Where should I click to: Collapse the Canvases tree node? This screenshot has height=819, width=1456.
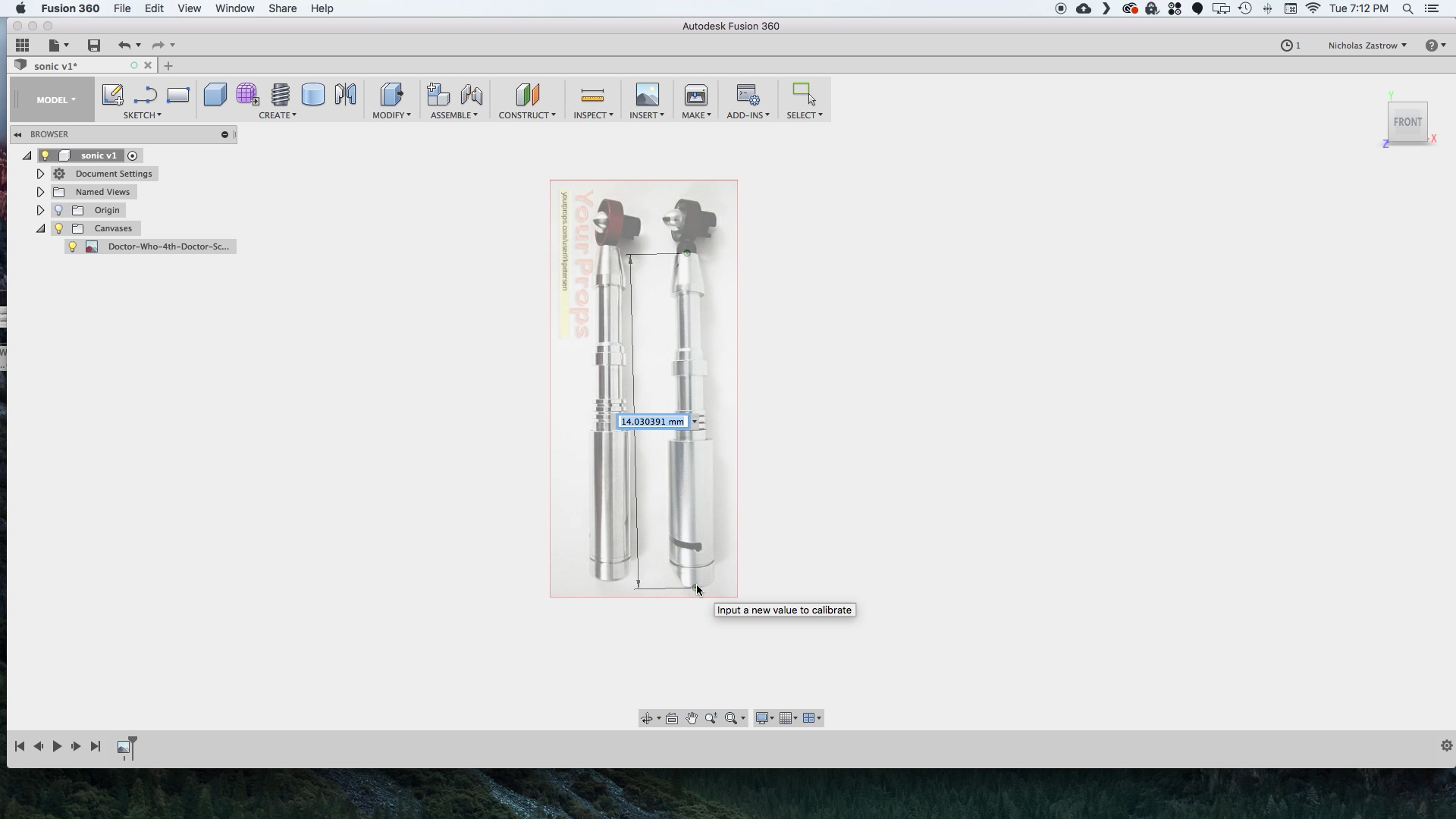pyautogui.click(x=41, y=228)
